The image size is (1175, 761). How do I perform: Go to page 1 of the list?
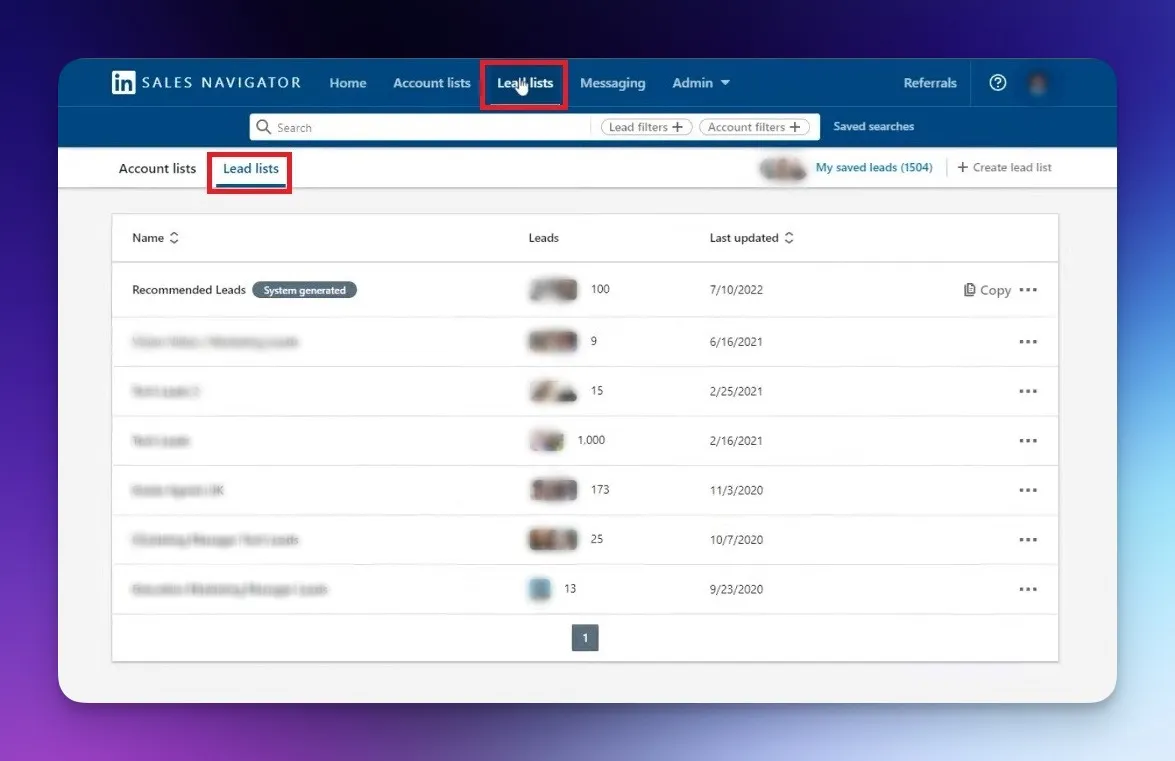585,638
